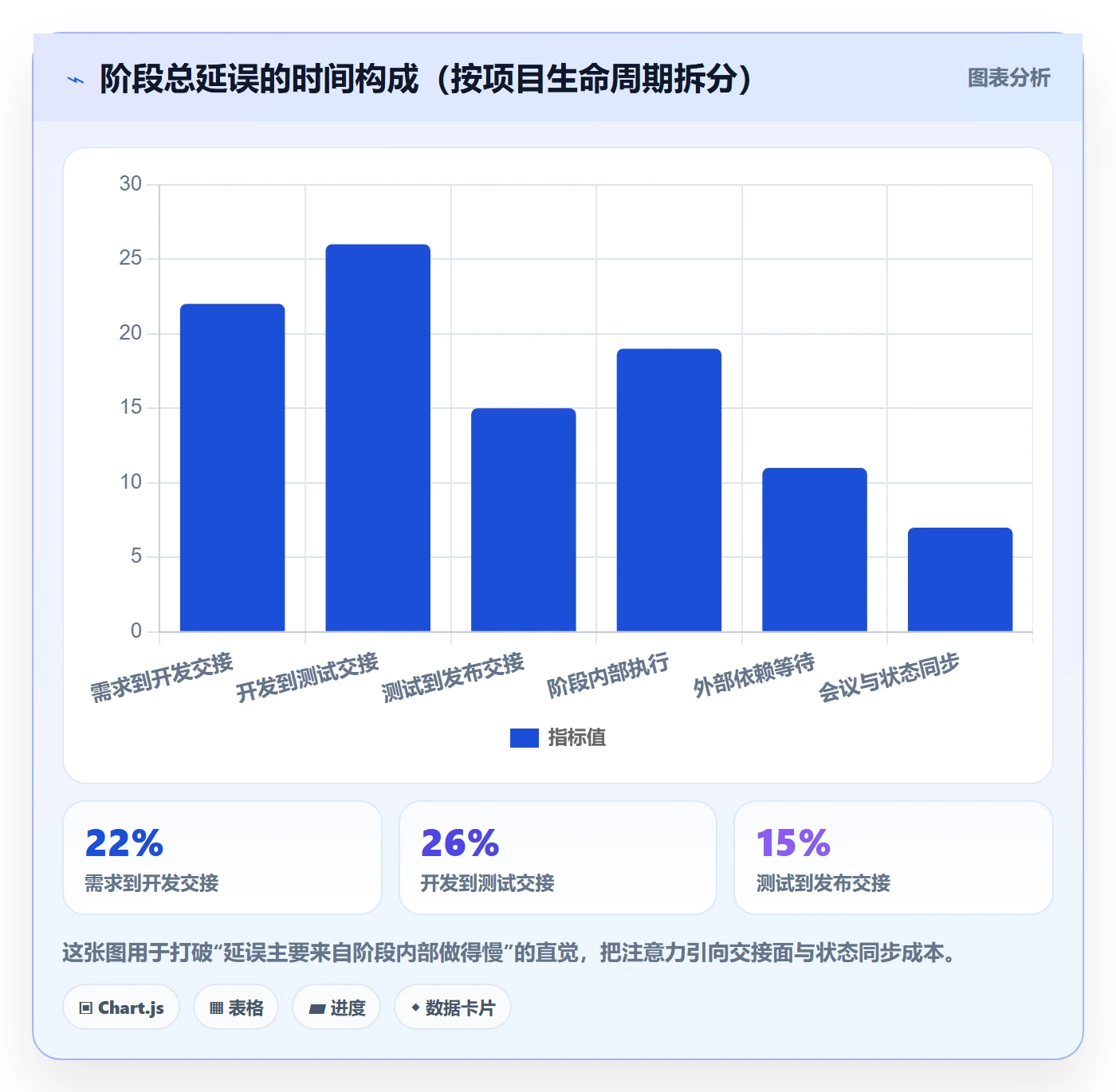This screenshot has height=1092, width=1116.
Task: Click the grid icon in 表格 chip
Action: 216,1008
